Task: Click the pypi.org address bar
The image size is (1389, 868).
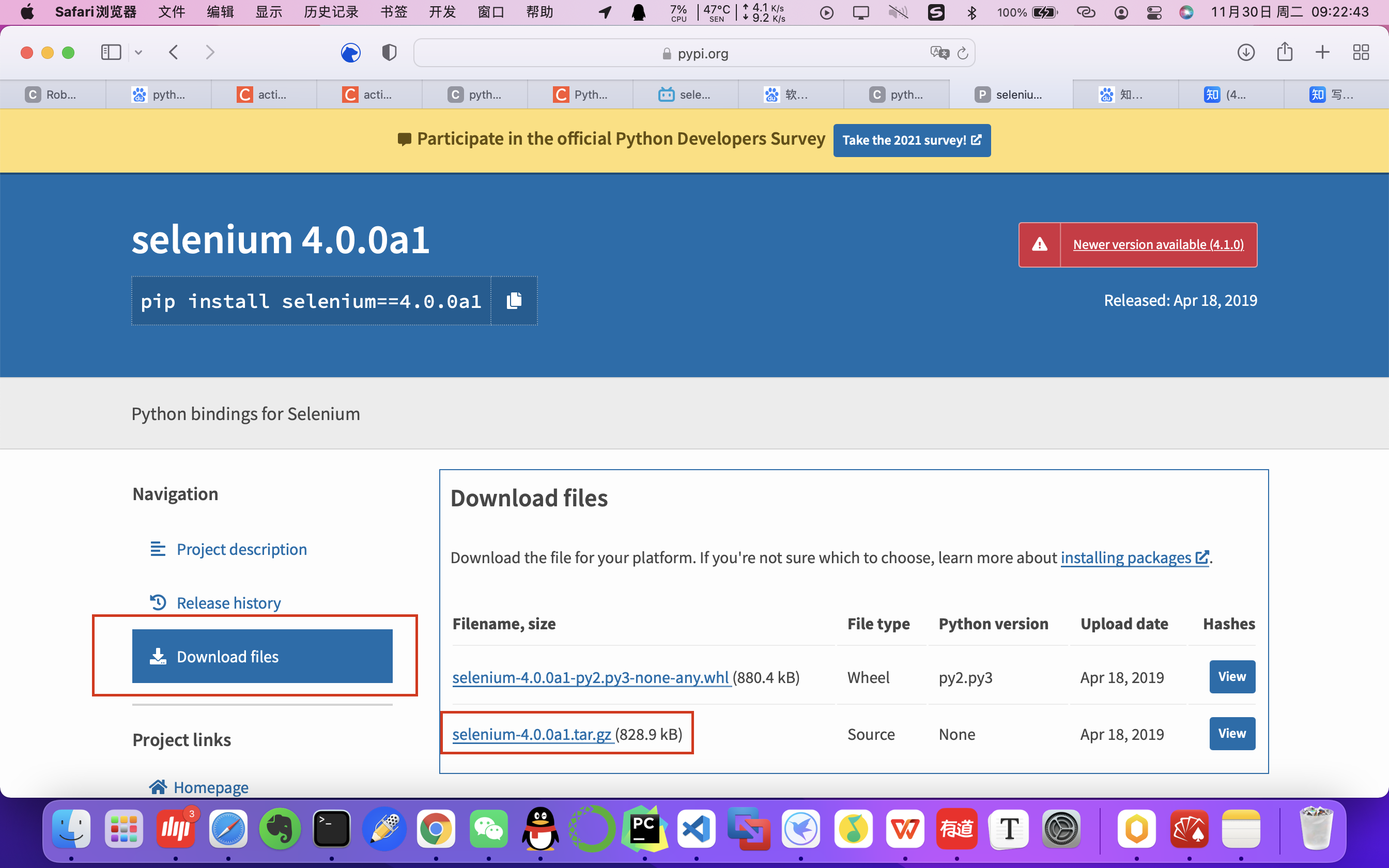Action: tap(694, 53)
